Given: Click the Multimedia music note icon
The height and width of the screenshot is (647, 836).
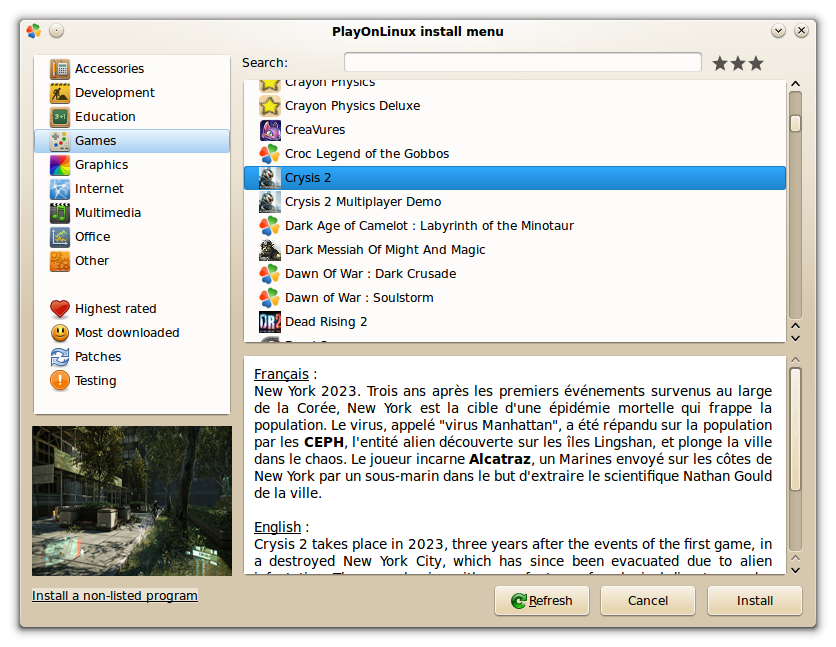Looking at the screenshot, I should 60,213.
